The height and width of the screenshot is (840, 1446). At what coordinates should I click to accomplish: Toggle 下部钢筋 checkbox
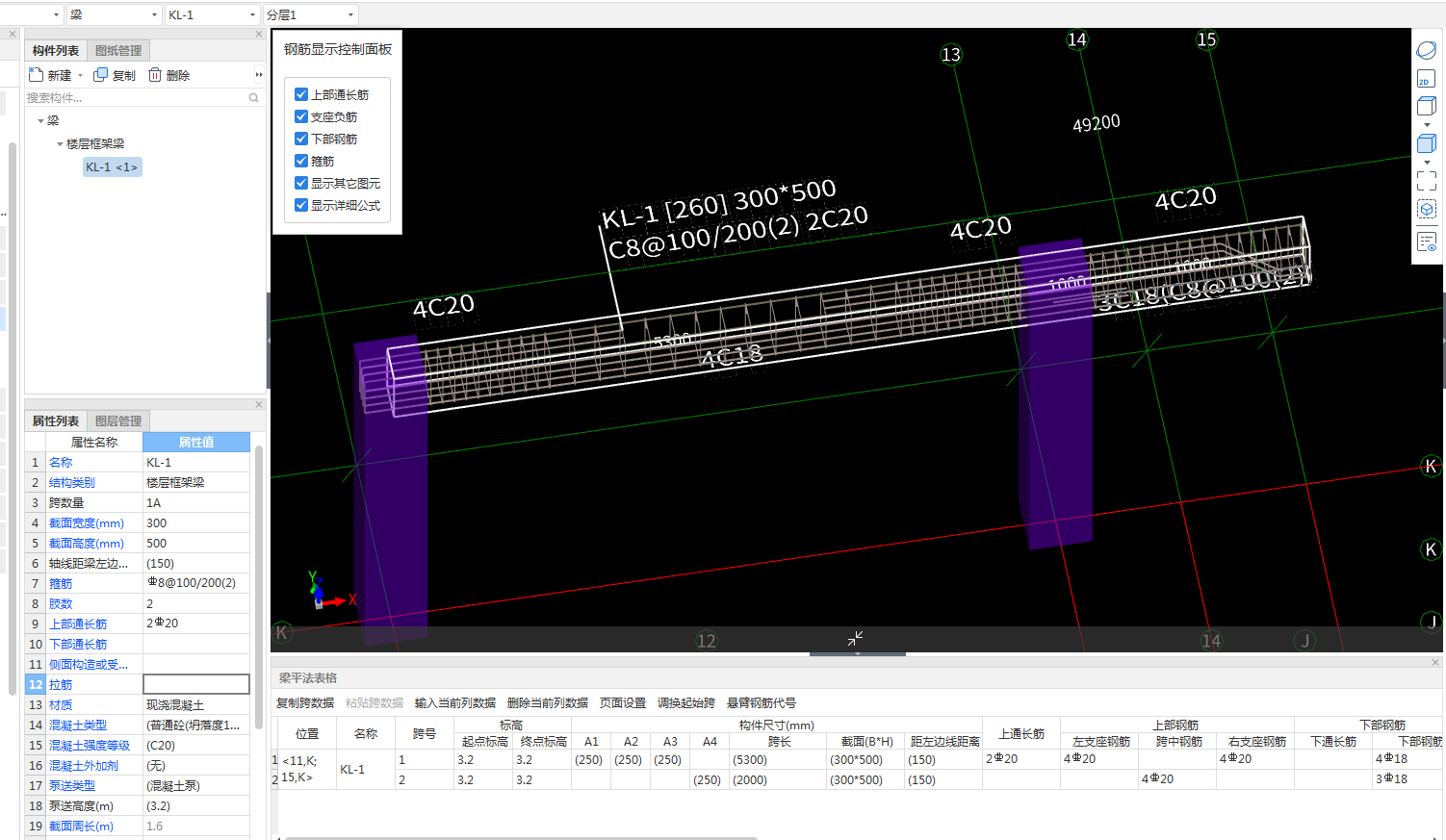301,139
